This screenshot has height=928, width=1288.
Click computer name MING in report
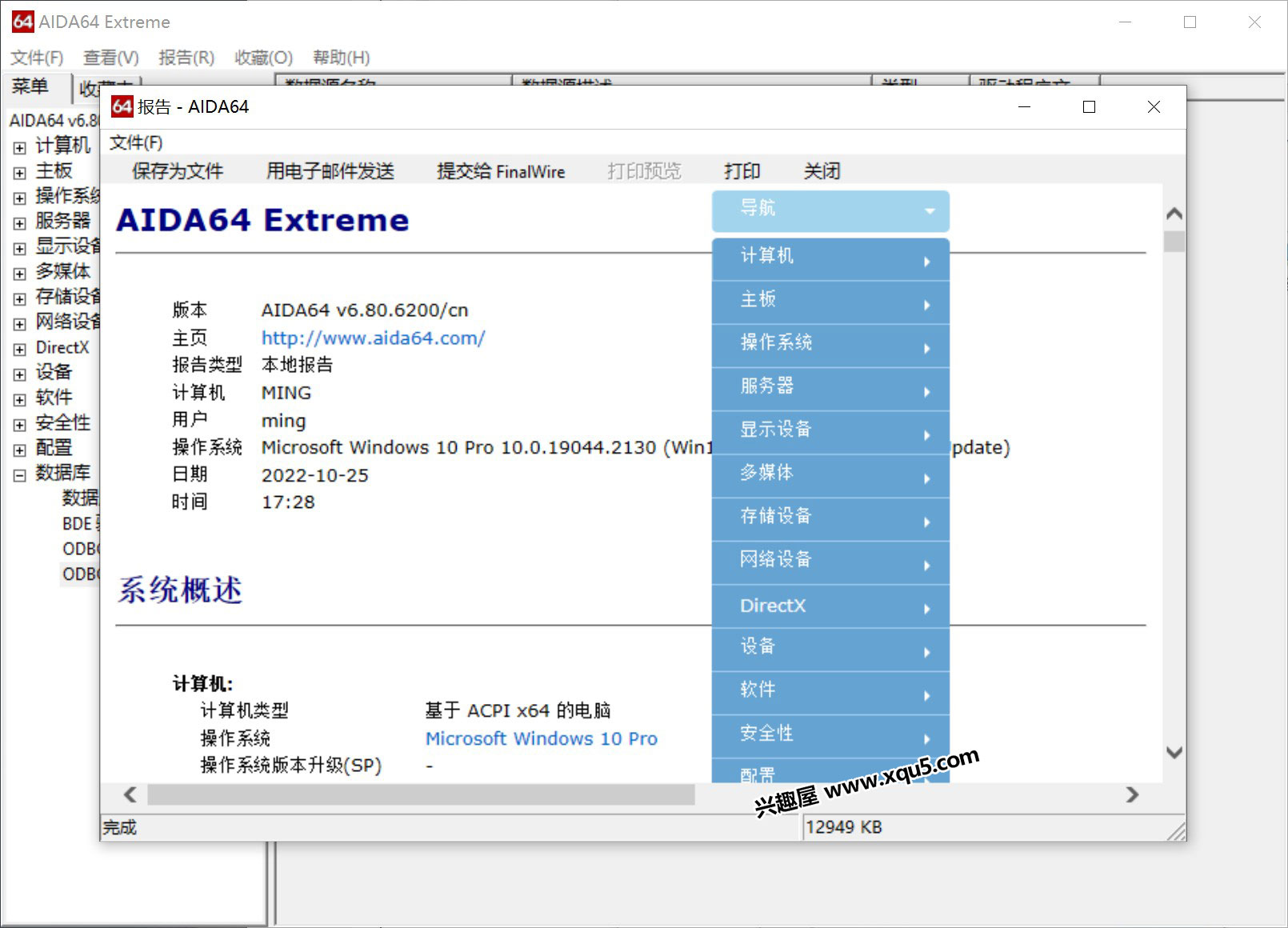point(286,393)
